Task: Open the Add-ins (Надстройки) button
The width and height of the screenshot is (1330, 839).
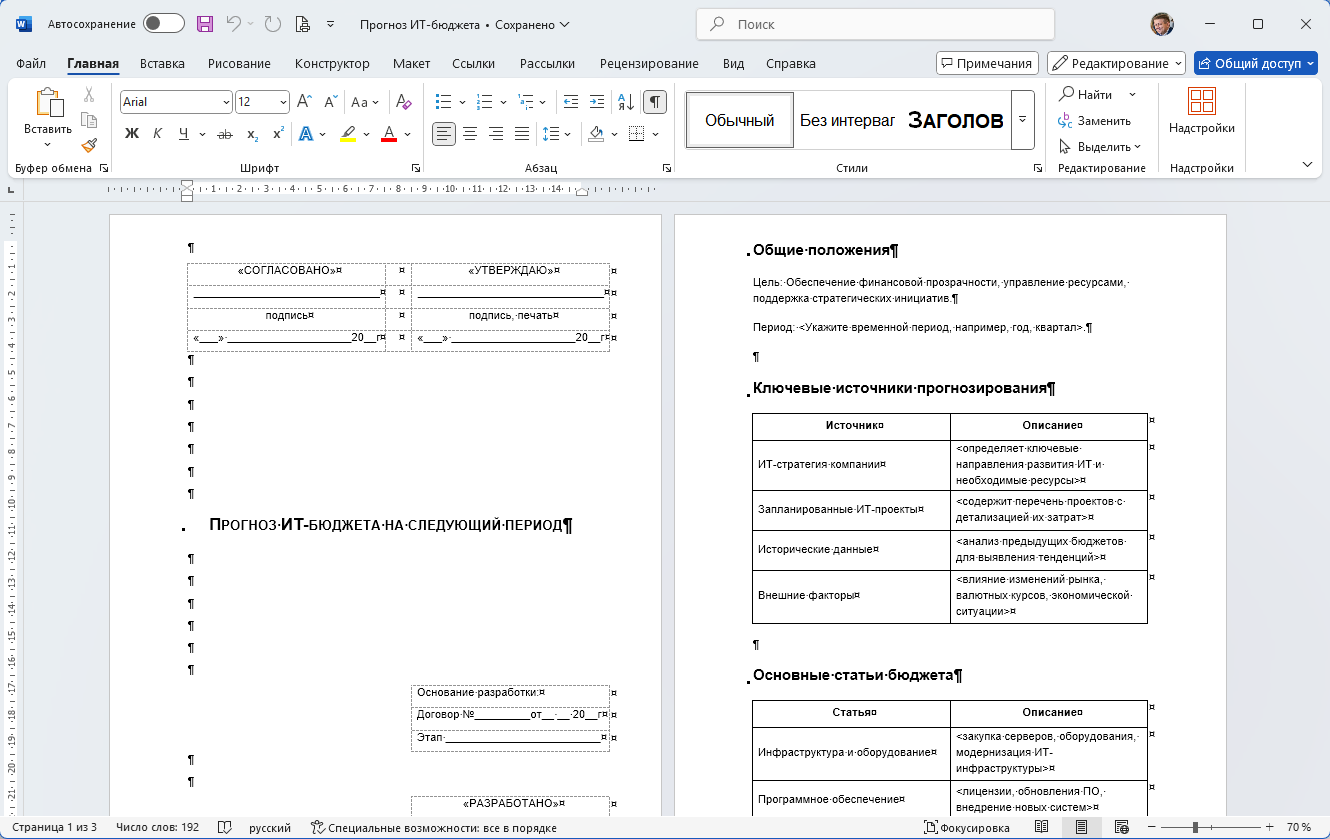Action: click(1202, 112)
